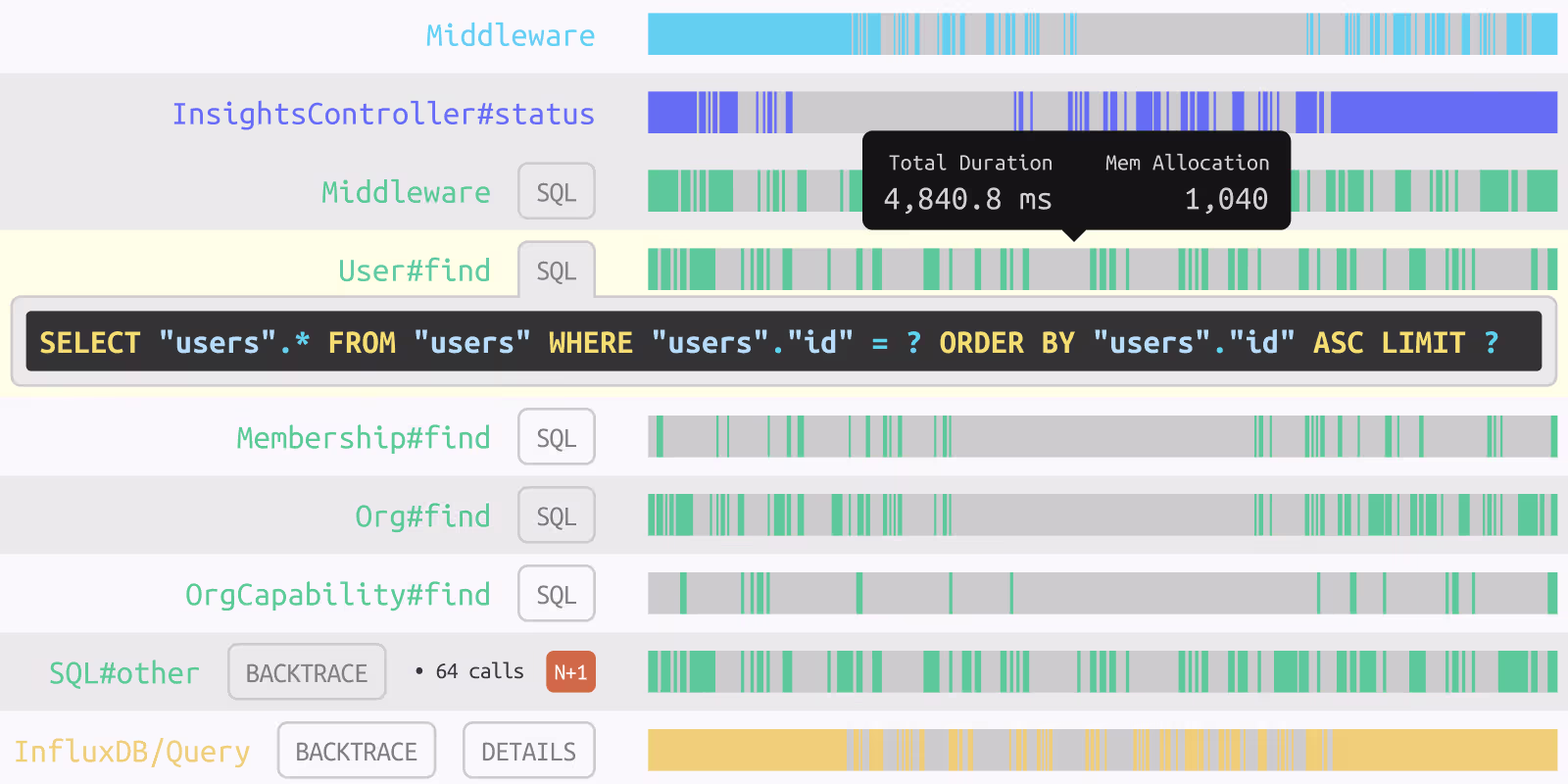This screenshot has width=1568, height=784.
Task: Select the top blue Middleware label
Action: pos(510,35)
